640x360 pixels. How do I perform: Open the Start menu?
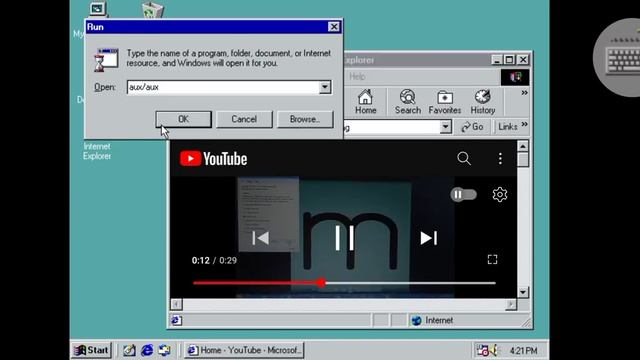pyautogui.click(x=91, y=350)
